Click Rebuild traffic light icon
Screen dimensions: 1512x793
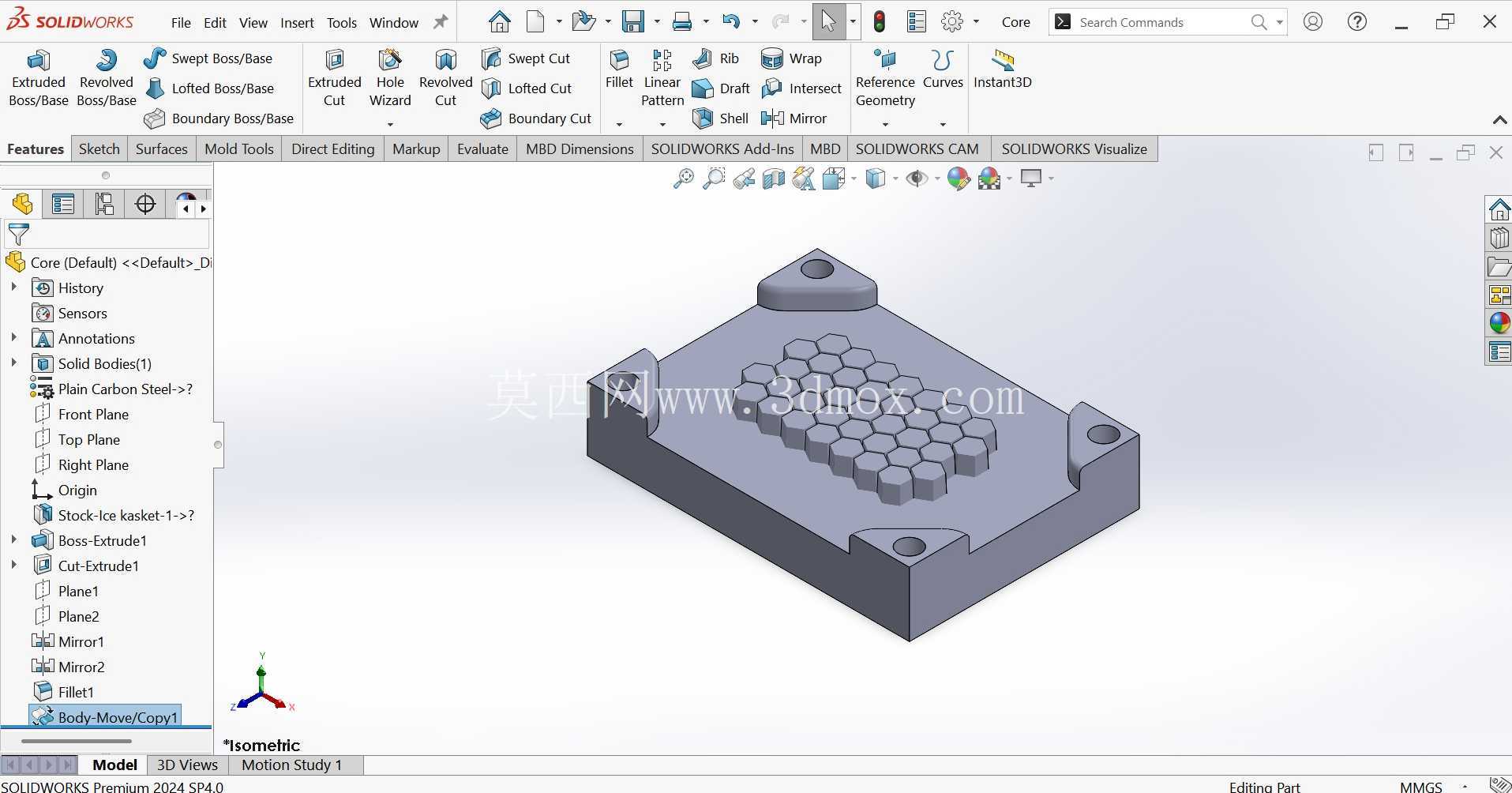(879, 21)
